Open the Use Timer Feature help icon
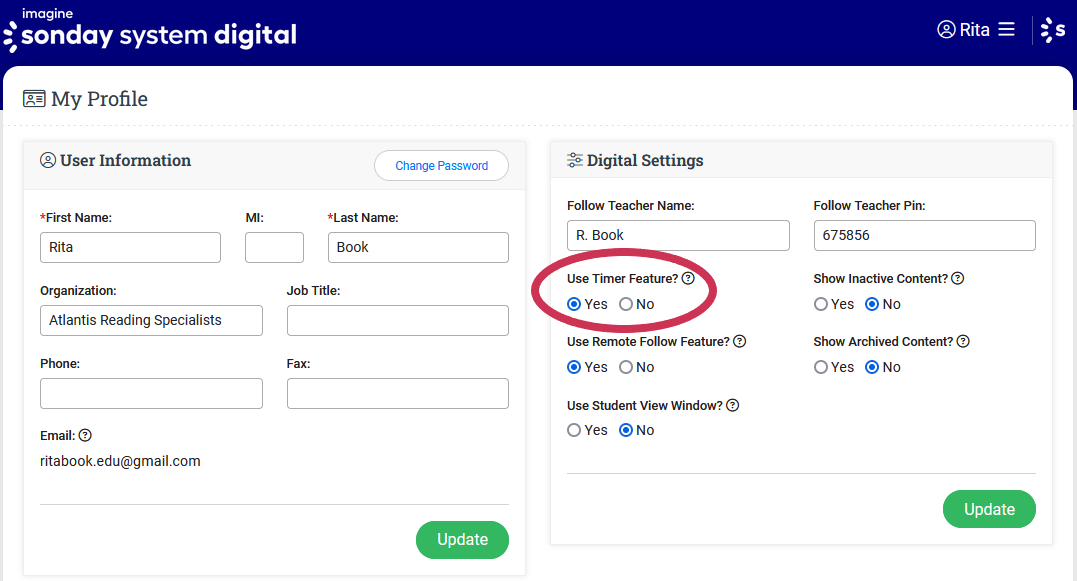1077x581 pixels. tap(688, 278)
